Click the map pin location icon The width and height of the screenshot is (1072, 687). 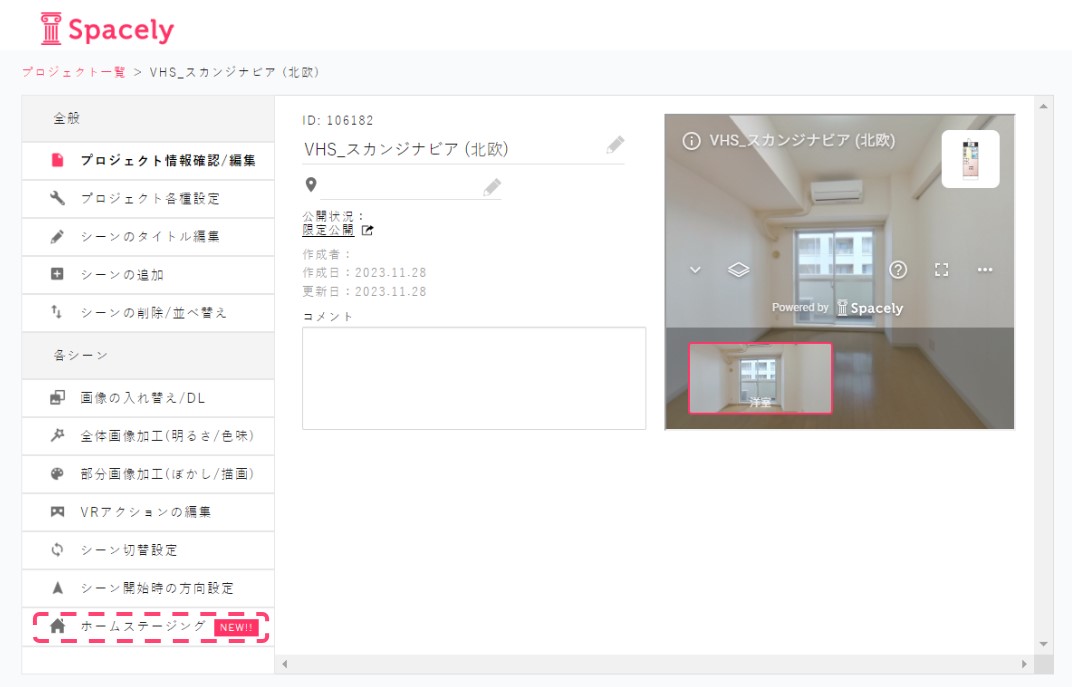click(x=311, y=185)
